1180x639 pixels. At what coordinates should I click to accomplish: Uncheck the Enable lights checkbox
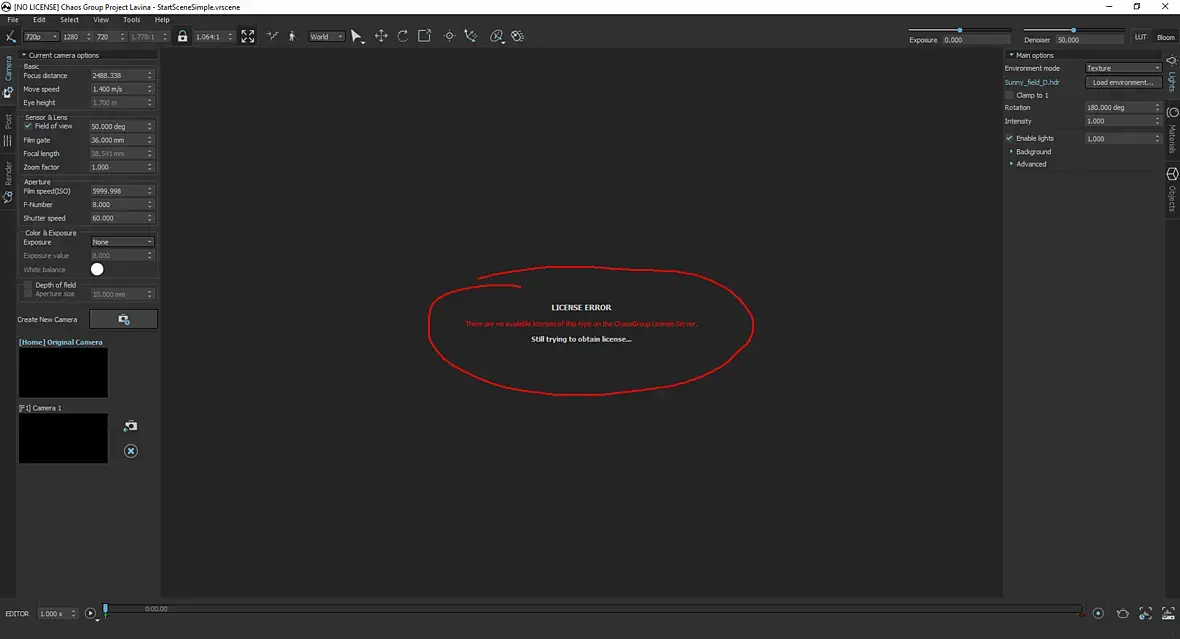click(1009, 138)
